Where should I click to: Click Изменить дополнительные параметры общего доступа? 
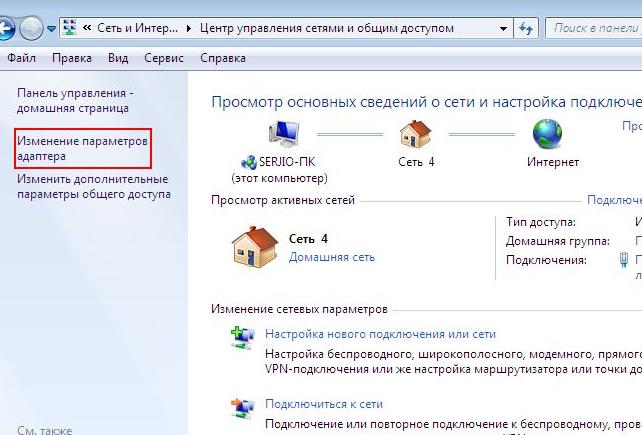93,186
